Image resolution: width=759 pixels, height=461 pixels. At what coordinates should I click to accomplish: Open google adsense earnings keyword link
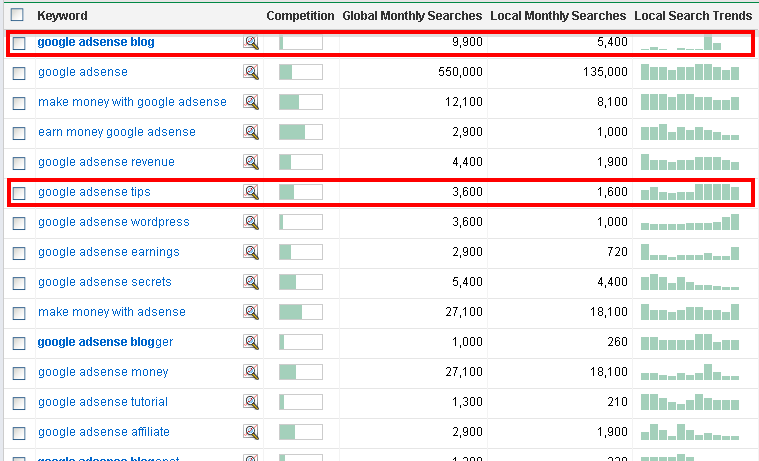point(108,252)
